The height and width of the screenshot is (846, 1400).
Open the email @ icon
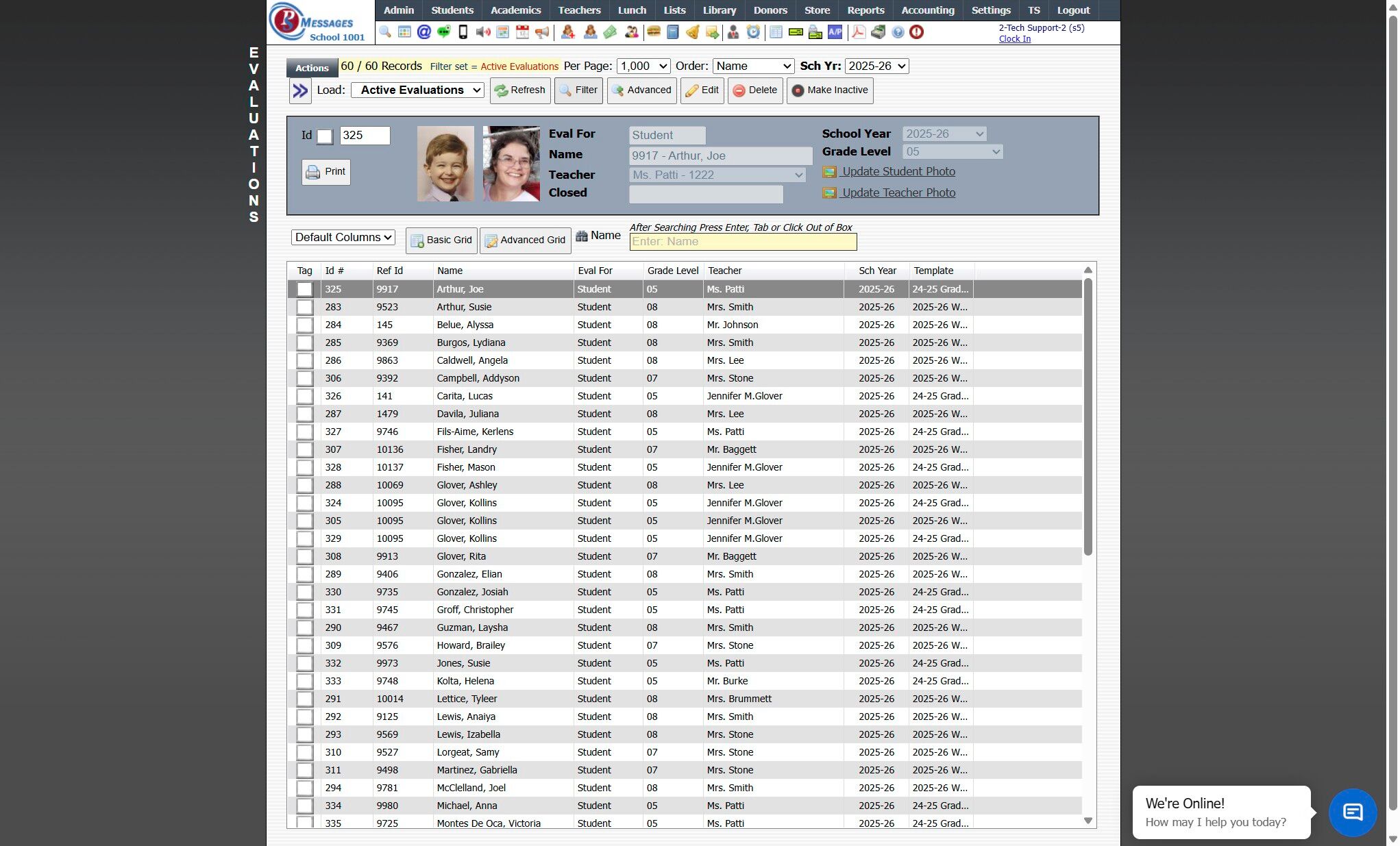[x=424, y=32]
